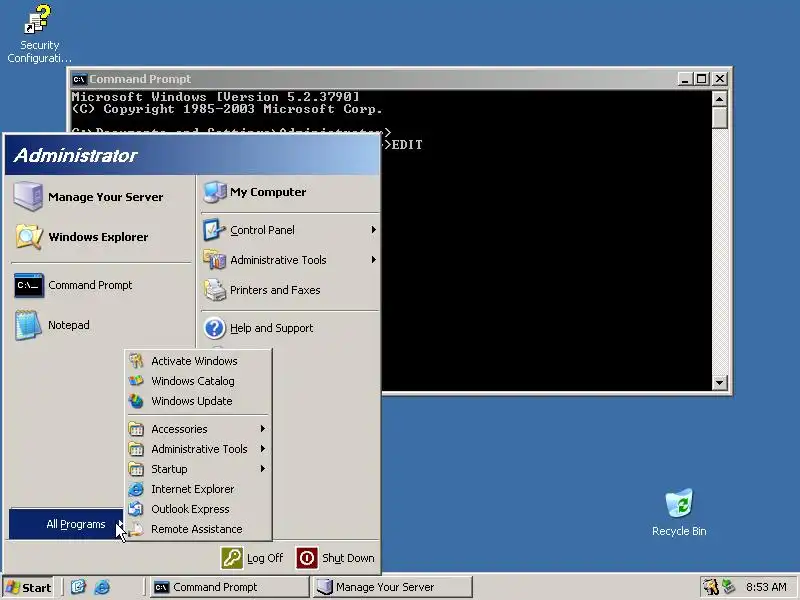This screenshot has width=800, height=600.
Task: Click the red Shut Down power icon
Action: [x=307, y=558]
